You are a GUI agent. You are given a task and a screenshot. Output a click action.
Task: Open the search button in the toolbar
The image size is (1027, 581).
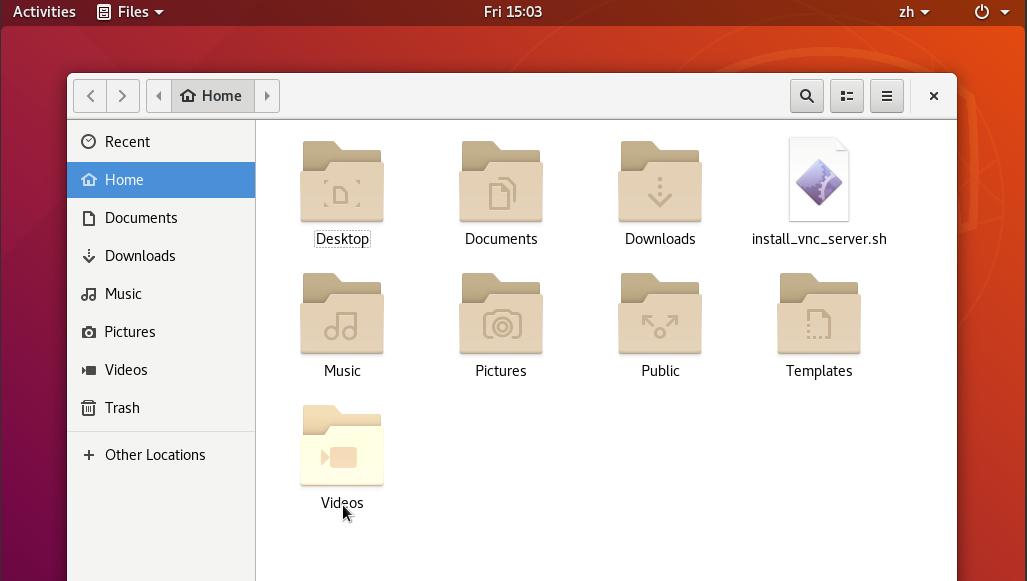tap(807, 96)
